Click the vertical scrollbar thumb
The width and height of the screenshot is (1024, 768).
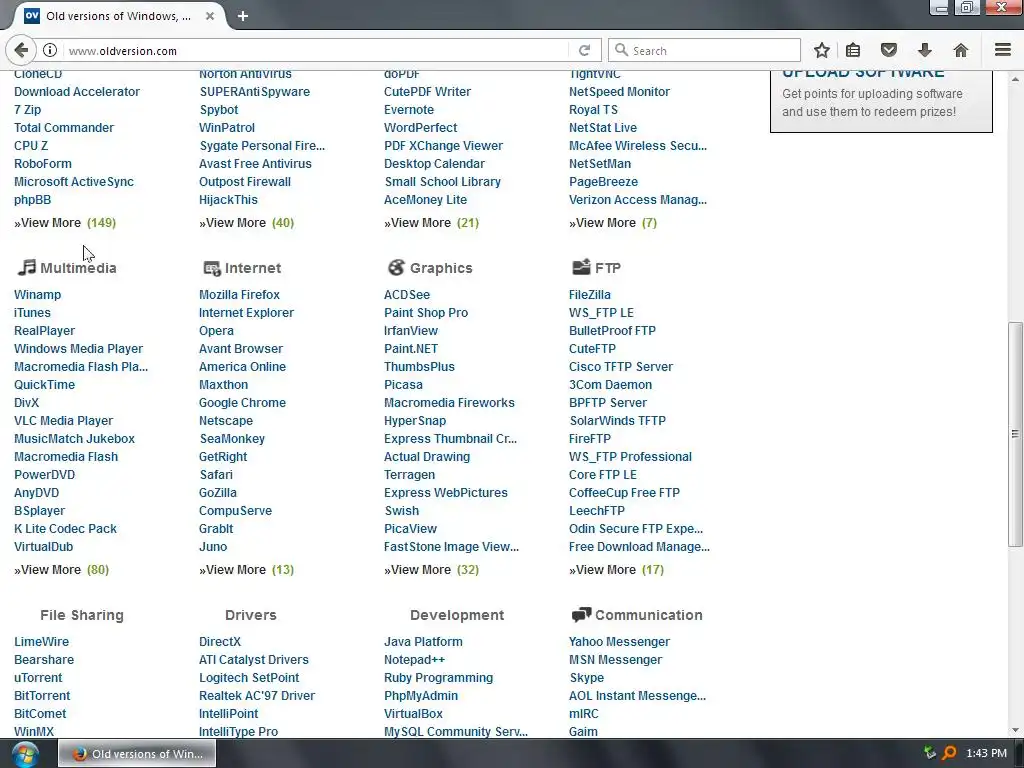point(1015,434)
